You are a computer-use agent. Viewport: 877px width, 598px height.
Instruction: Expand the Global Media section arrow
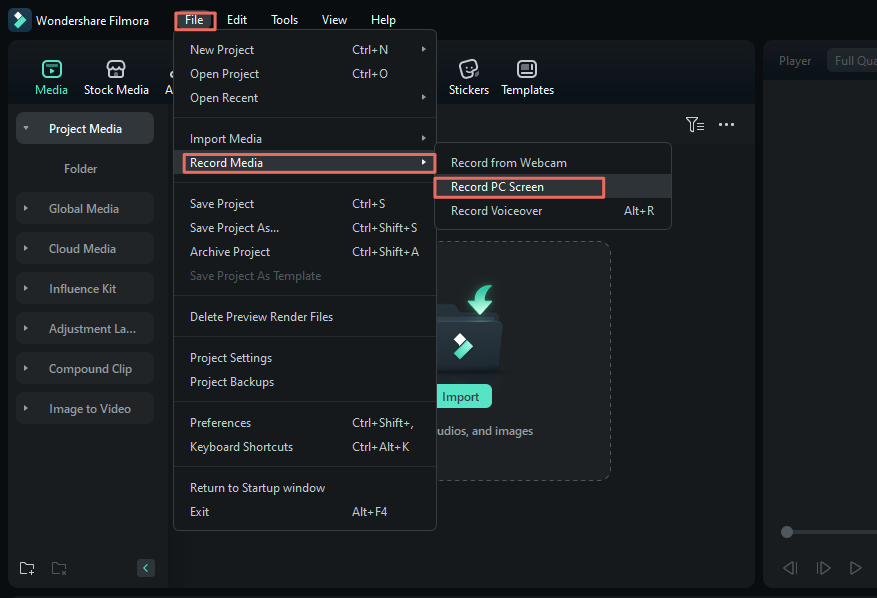(x=26, y=208)
